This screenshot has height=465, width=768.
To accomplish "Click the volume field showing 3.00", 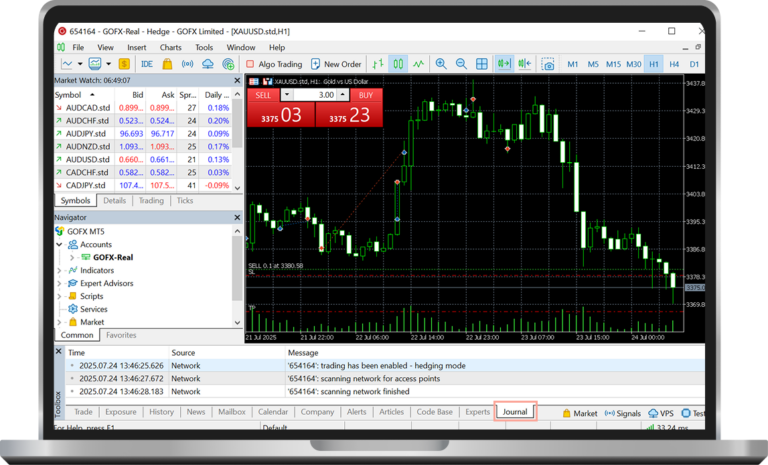I will coord(315,95).
